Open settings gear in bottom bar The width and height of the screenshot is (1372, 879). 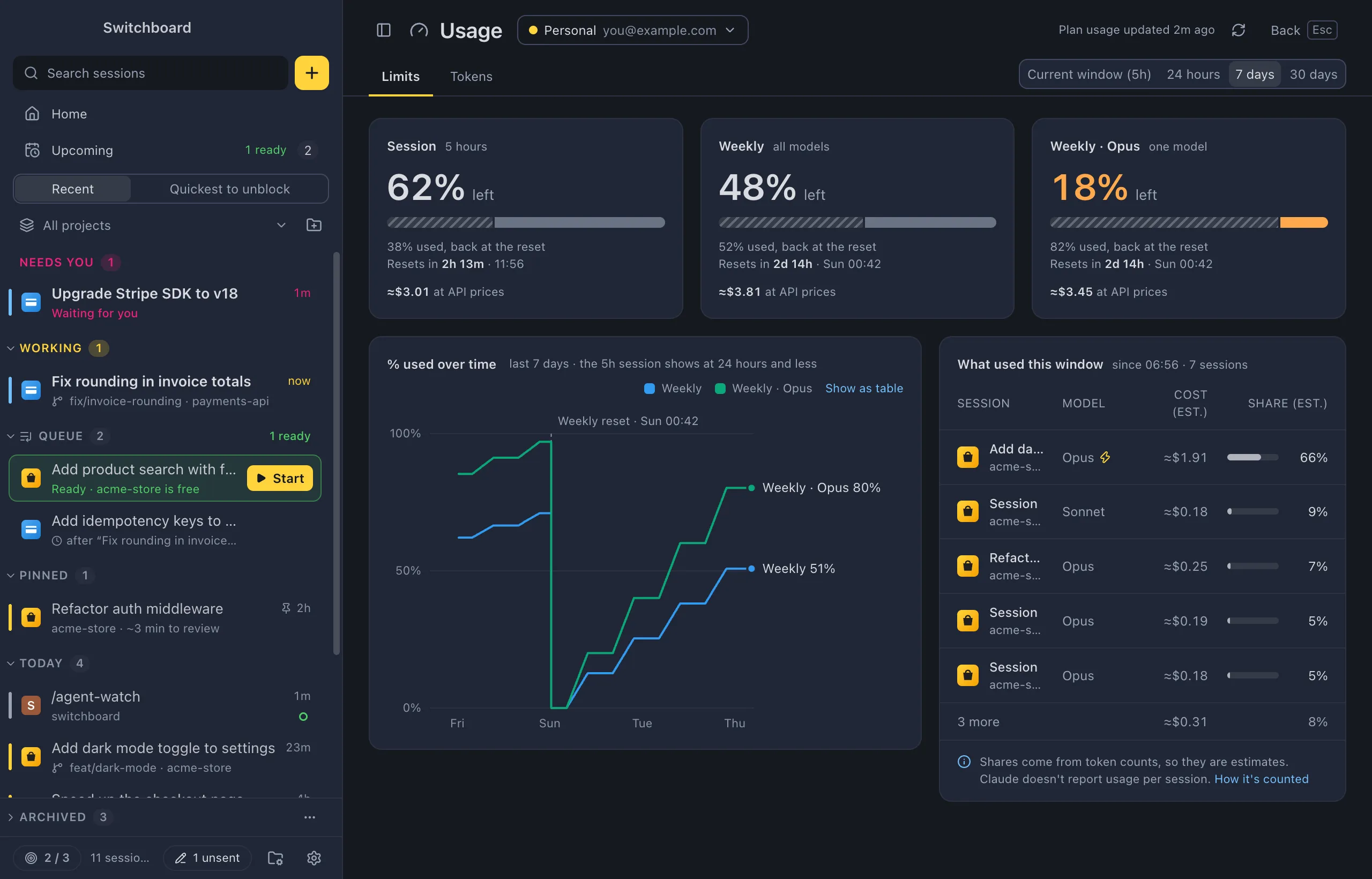pos(314,858)
